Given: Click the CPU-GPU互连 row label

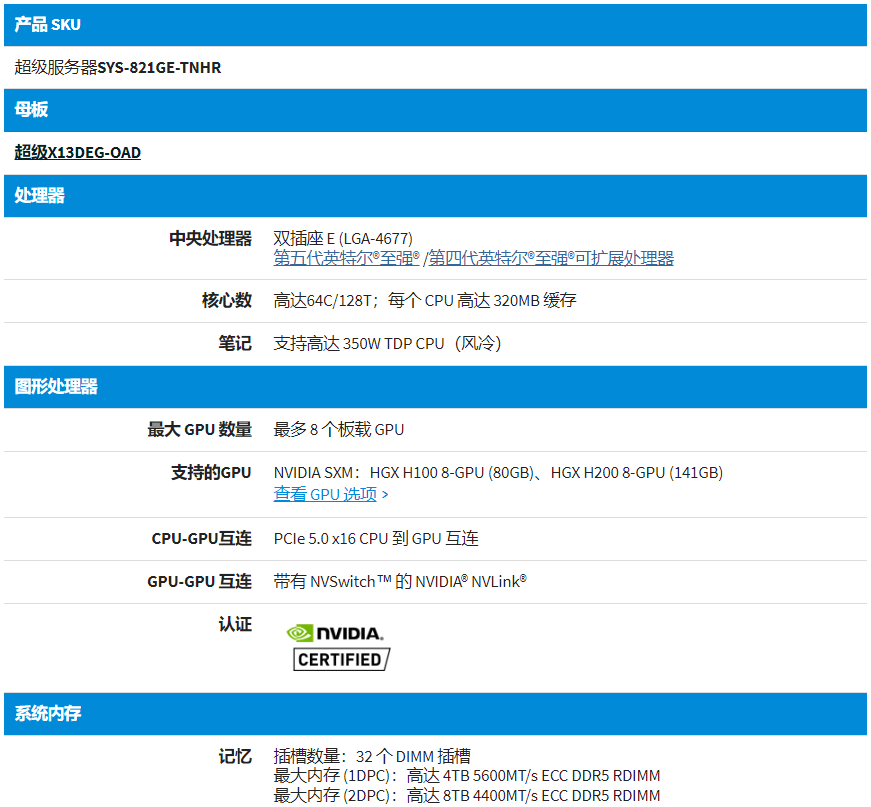Looking at the screenshot, I should pos(202,539).
